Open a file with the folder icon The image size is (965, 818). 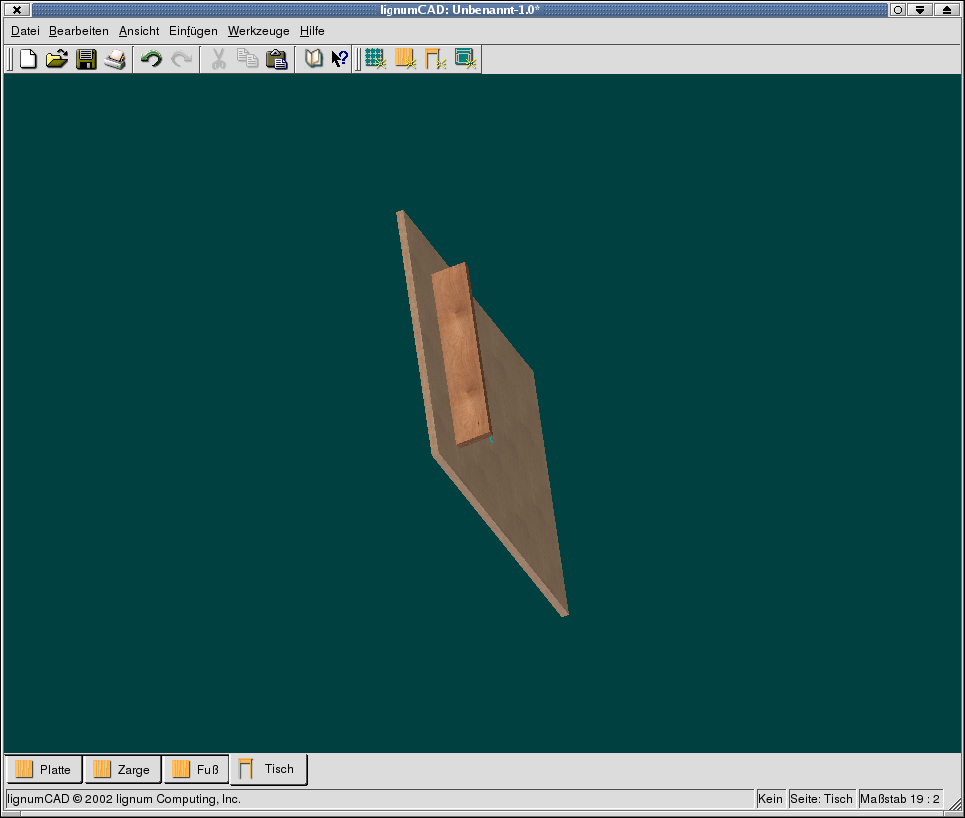[57, 59]
